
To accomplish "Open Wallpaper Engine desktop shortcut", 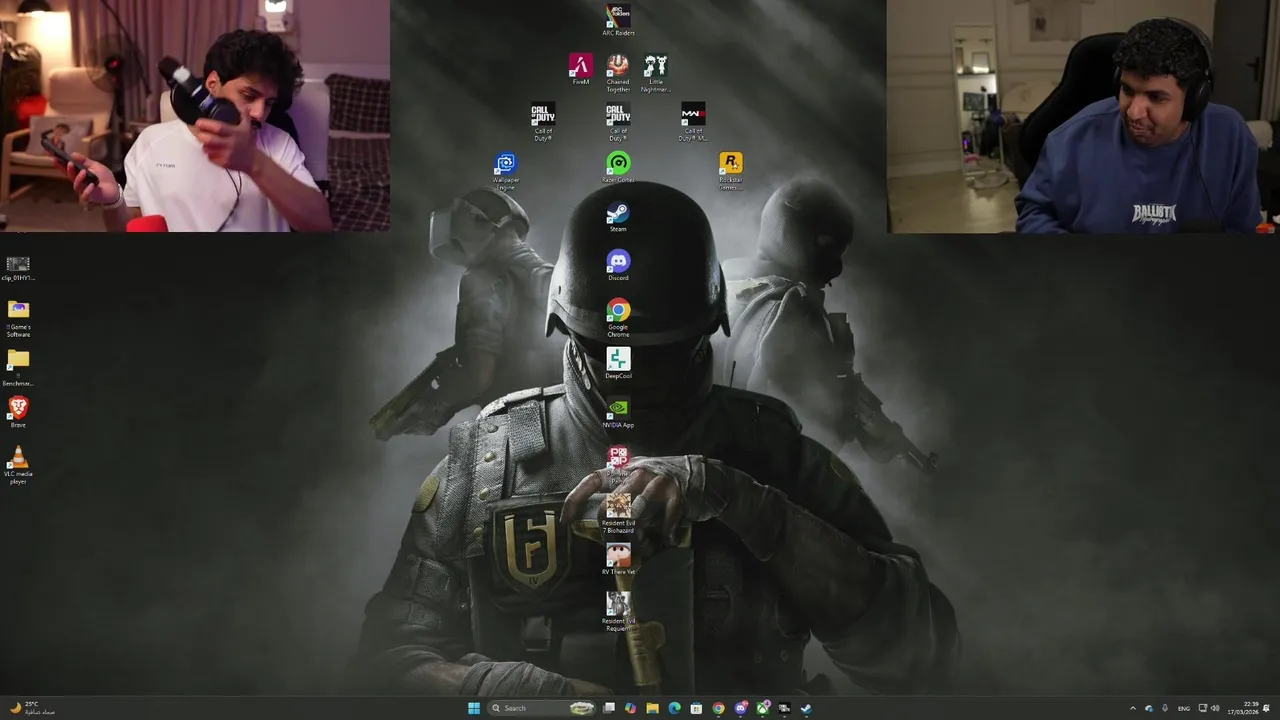I will [x=505, y=171].
